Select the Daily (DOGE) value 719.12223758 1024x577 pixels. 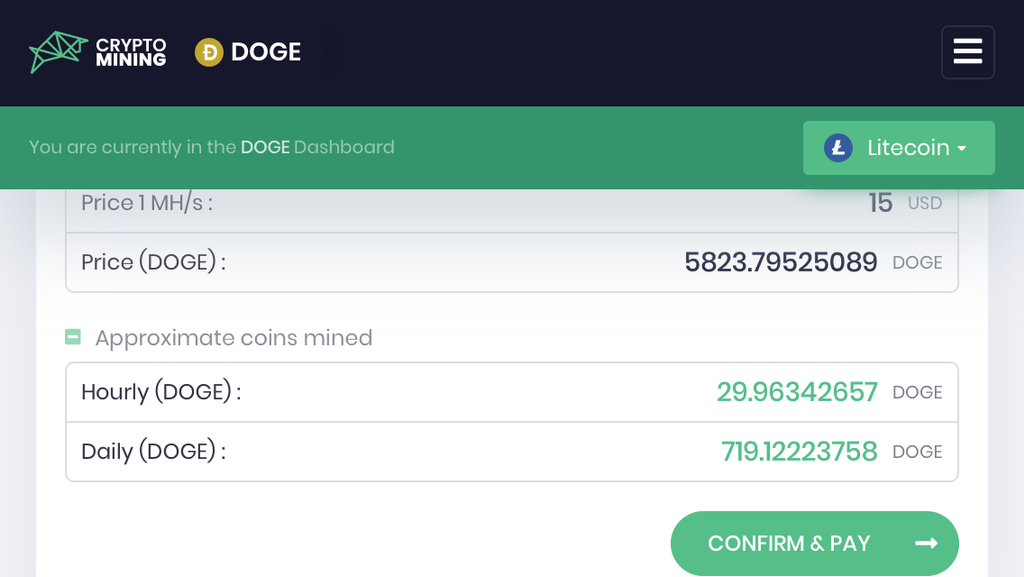coord(799,452)
